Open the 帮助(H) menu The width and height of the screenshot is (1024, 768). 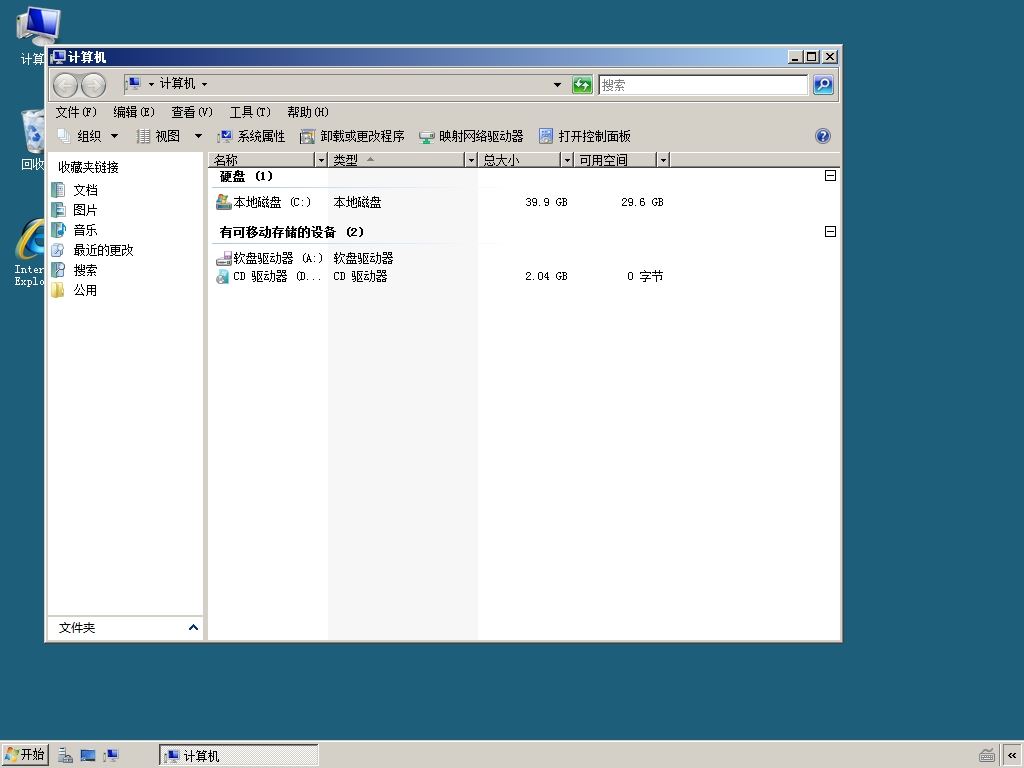click(x=308, y=112)
